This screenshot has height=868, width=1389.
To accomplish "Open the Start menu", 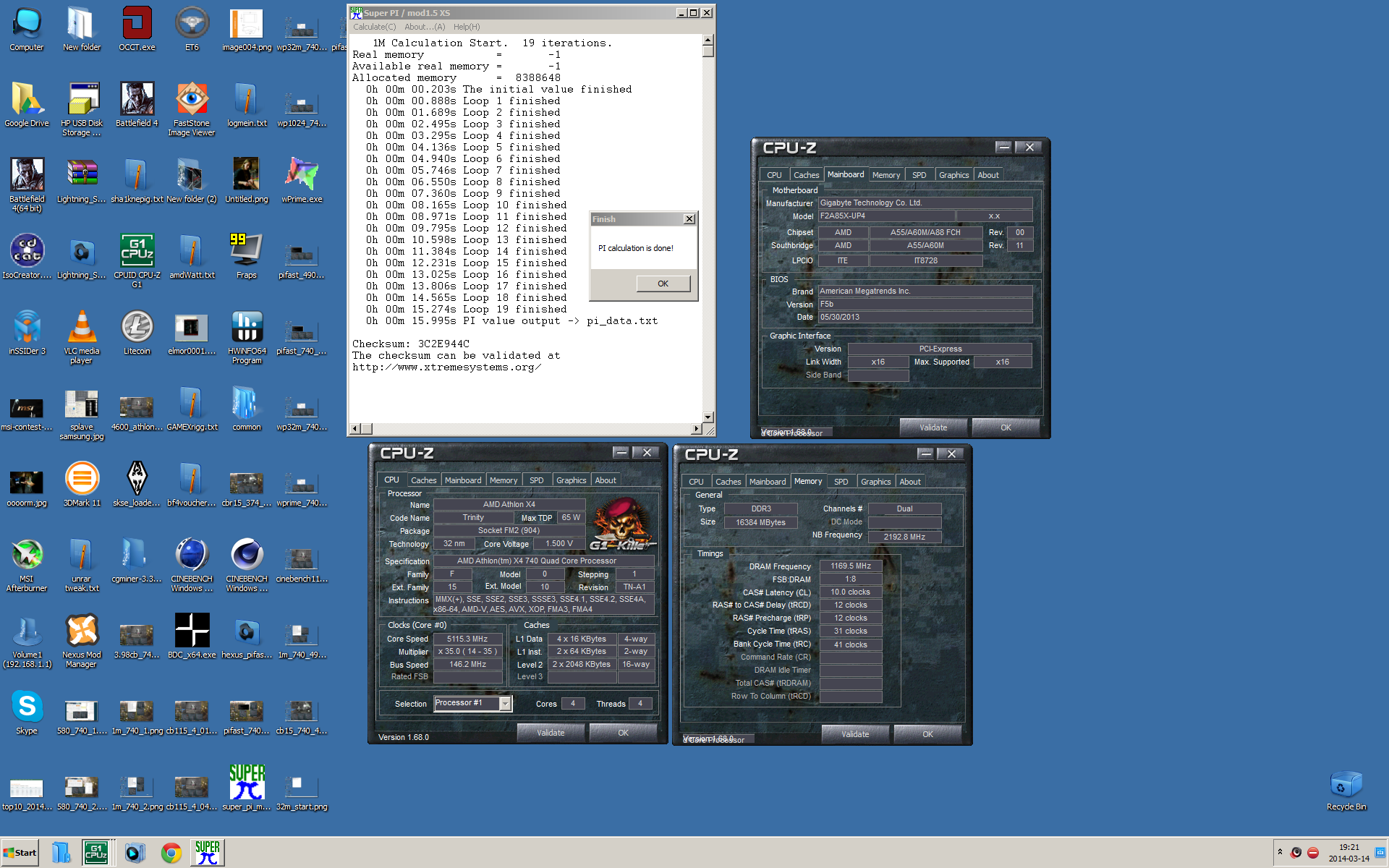I will 20,853.
